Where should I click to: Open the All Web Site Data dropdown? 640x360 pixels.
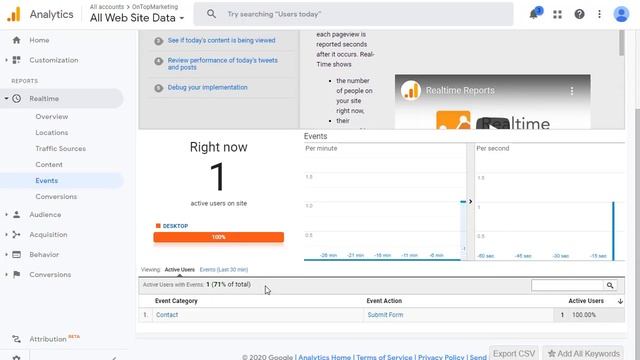pos(137,18)
